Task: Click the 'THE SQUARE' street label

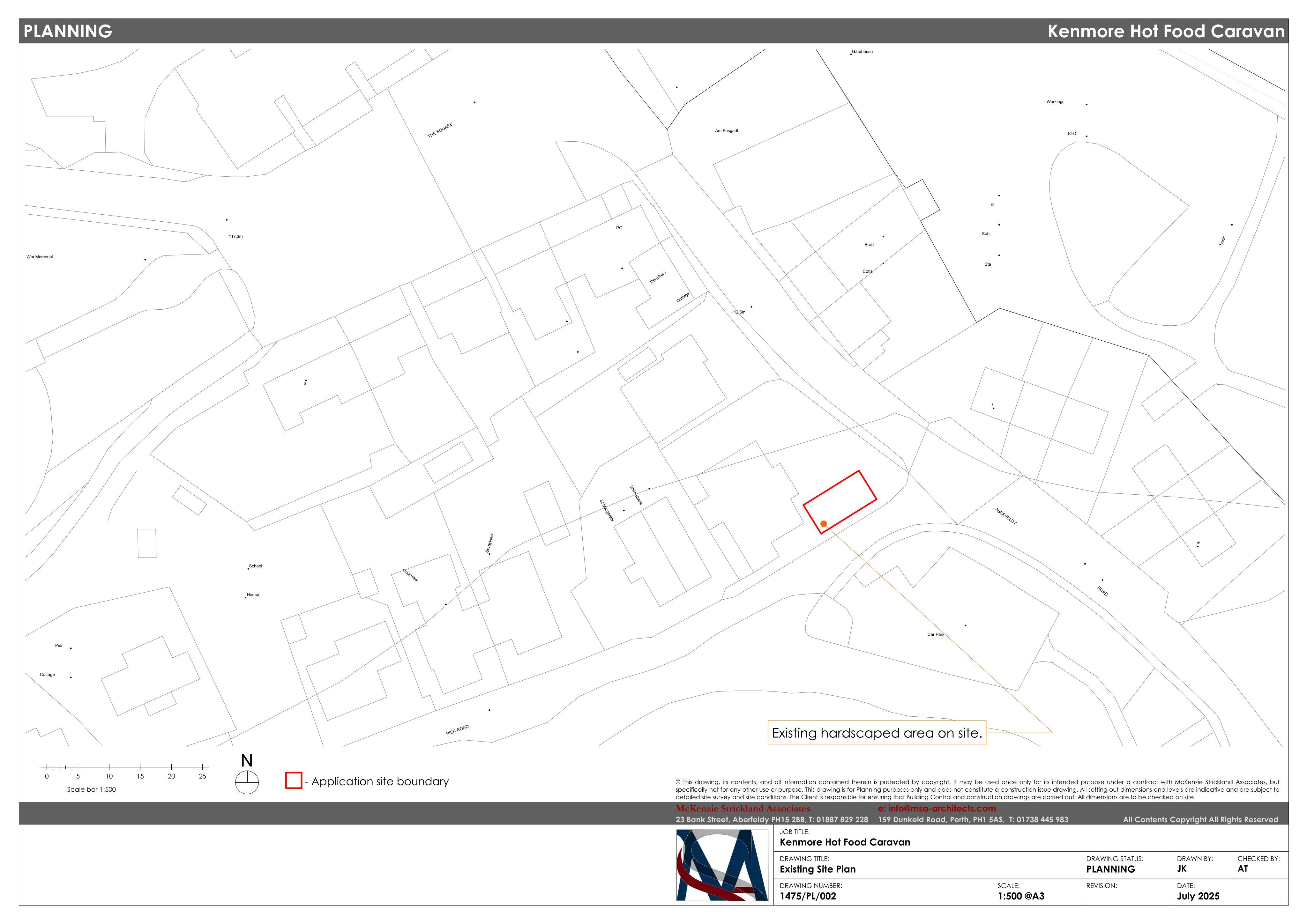Action: (440, 130)
